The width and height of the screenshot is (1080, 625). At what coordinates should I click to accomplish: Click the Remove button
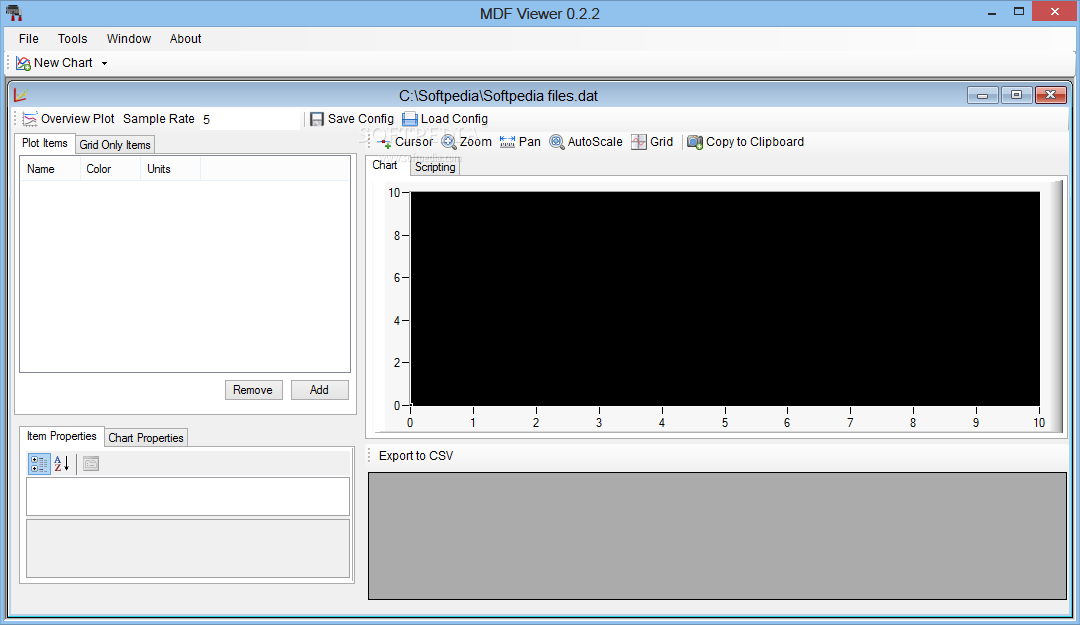click(253, 390)
